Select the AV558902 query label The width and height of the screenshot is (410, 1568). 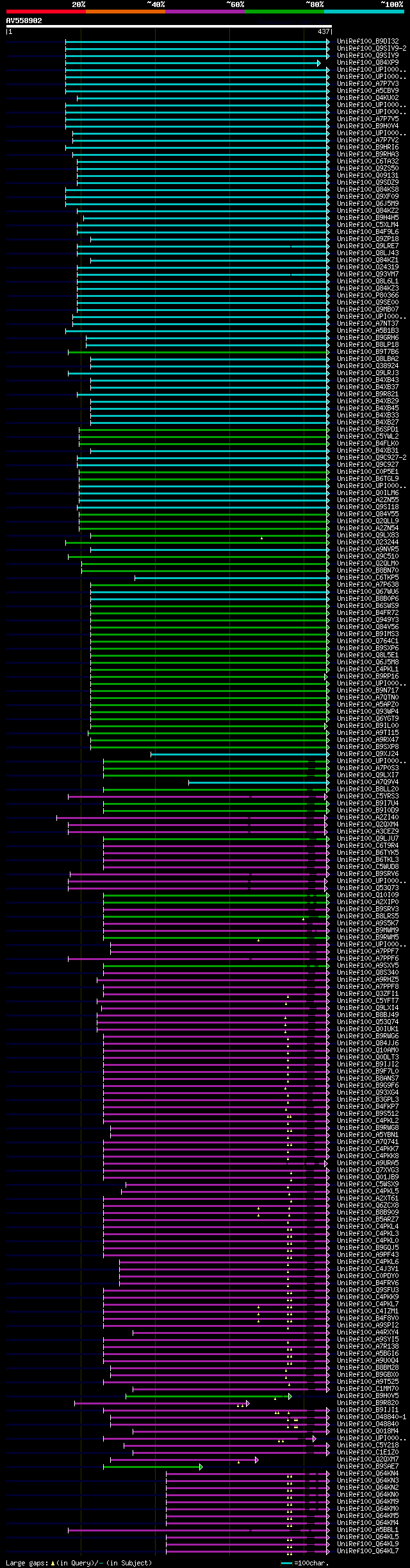24,21
